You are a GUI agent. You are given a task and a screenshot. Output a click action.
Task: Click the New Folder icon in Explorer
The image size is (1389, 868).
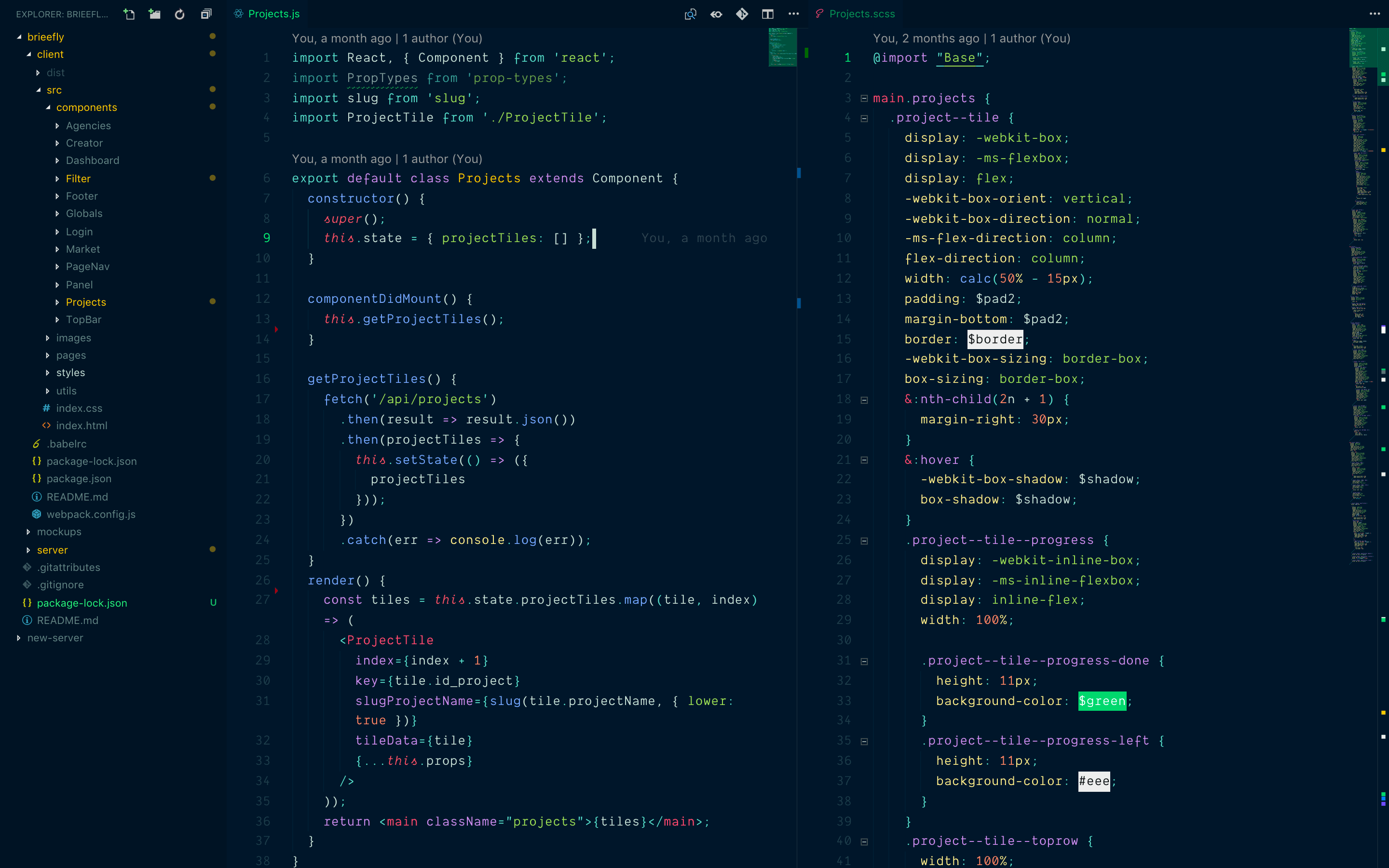(154, 14)
